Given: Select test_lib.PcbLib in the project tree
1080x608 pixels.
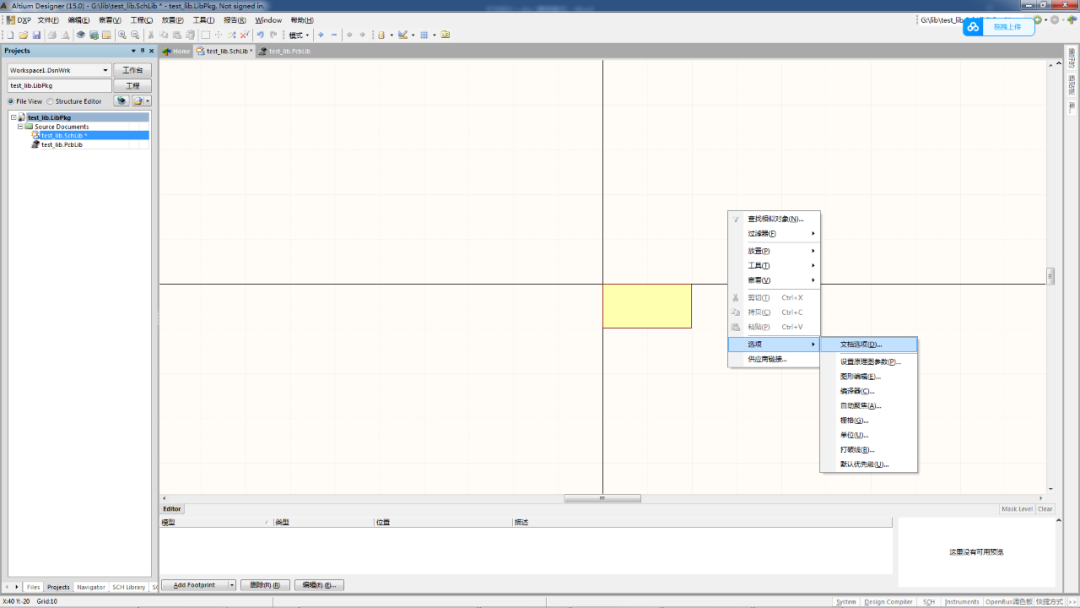Looking at the screenshot, I should (x=61, y=145).
